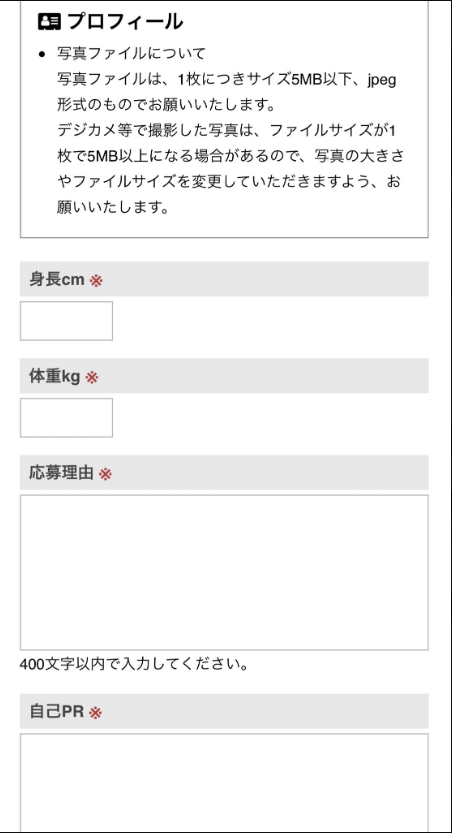Click the red ※ mark next to 自己PR
Screen dimensions: 452x833
(95, 713)
